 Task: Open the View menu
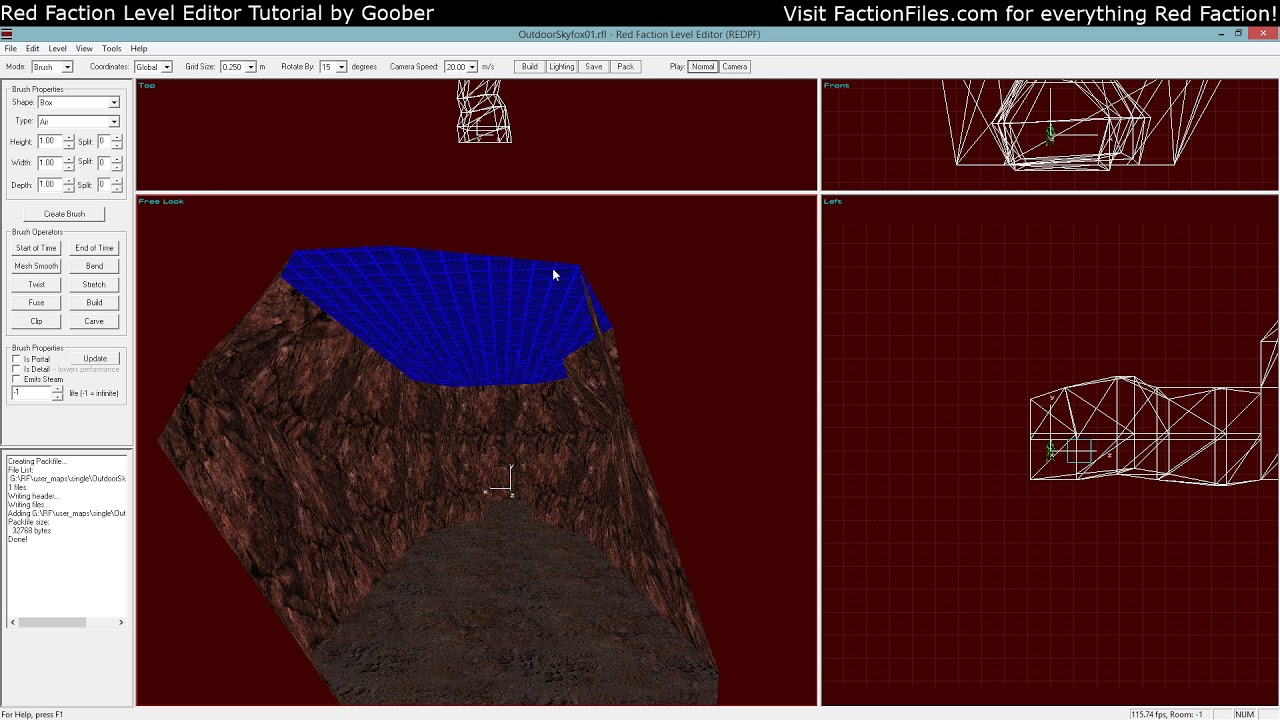(x=84, y=49)
